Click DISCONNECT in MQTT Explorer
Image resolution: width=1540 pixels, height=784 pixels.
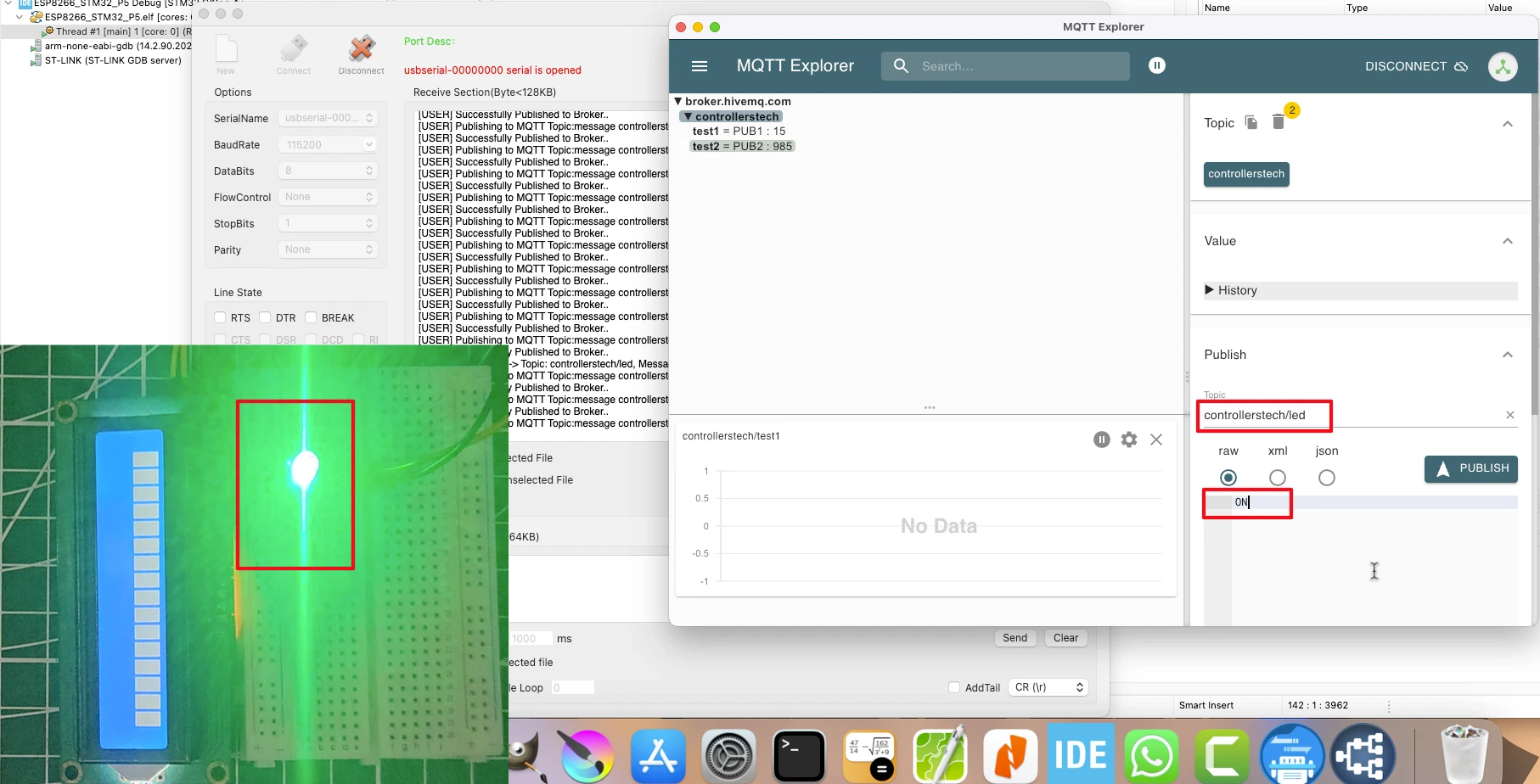tap(1415, 66)
